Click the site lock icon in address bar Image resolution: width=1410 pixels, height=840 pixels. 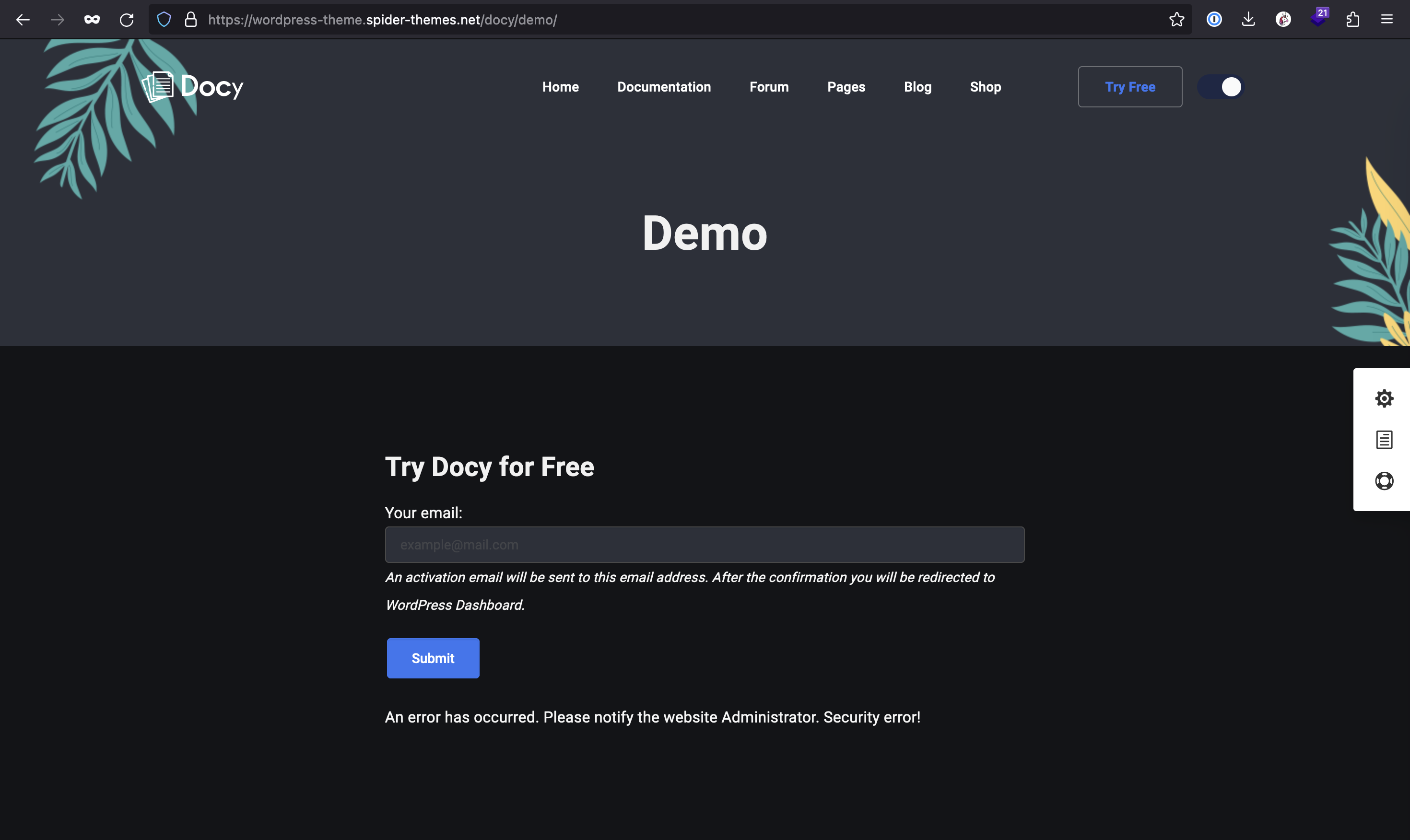(x=191, y=20)
